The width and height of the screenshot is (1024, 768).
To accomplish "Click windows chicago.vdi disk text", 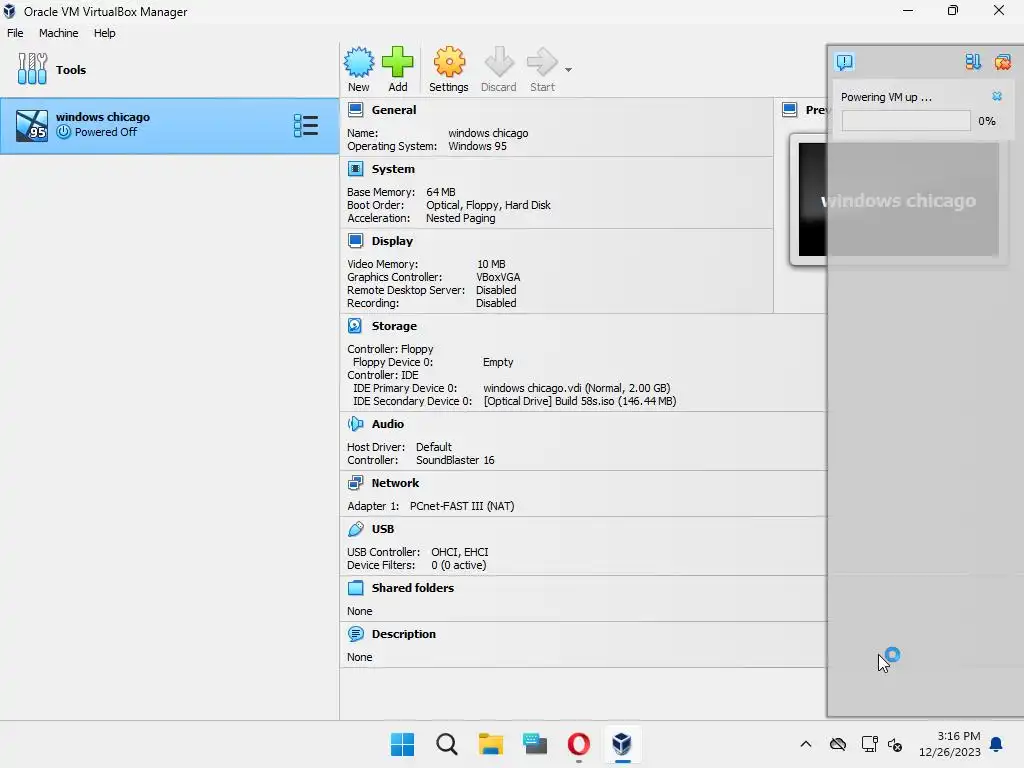I will 577,388.
